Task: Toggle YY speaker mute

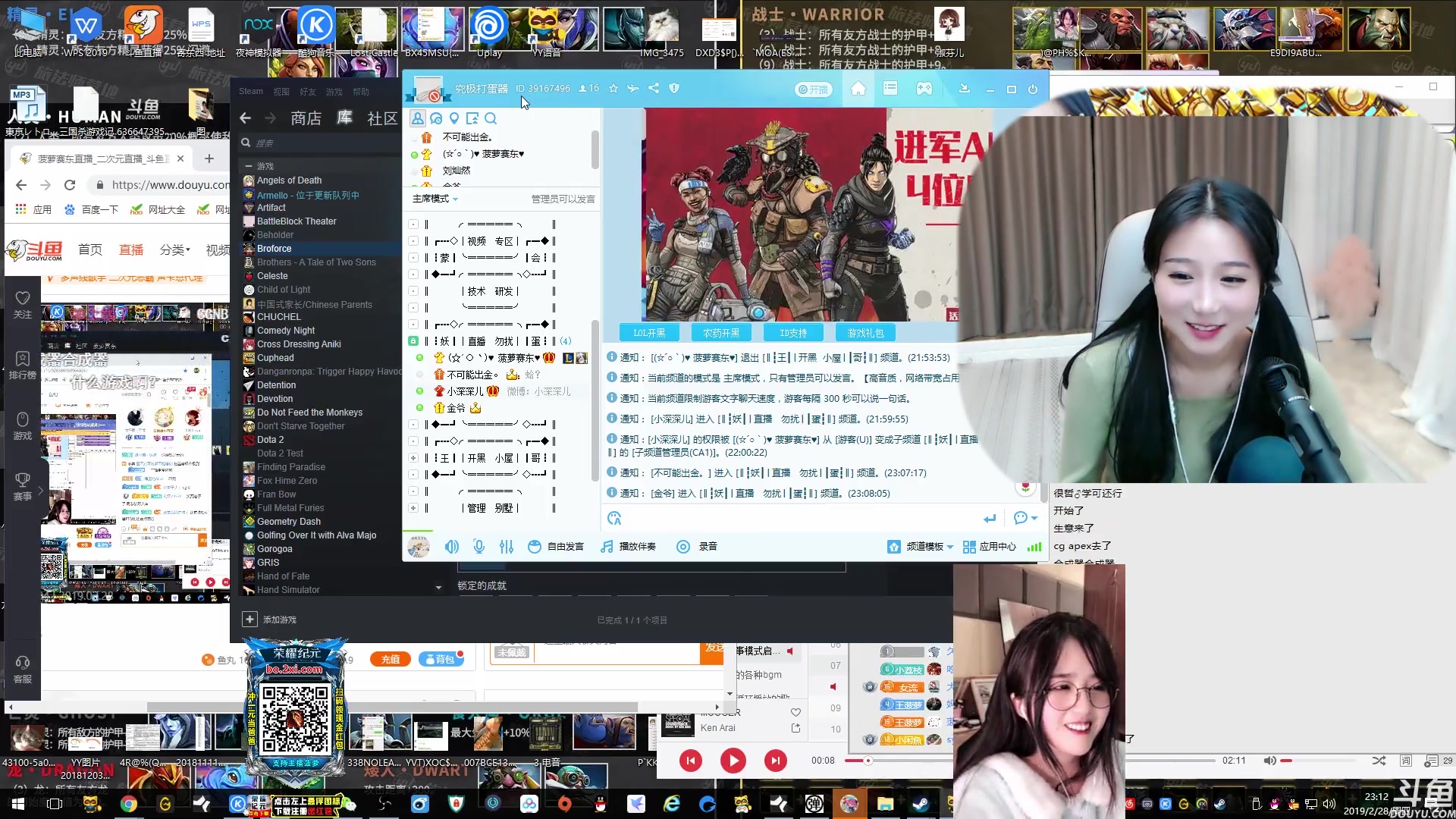Action: point(452,547)
